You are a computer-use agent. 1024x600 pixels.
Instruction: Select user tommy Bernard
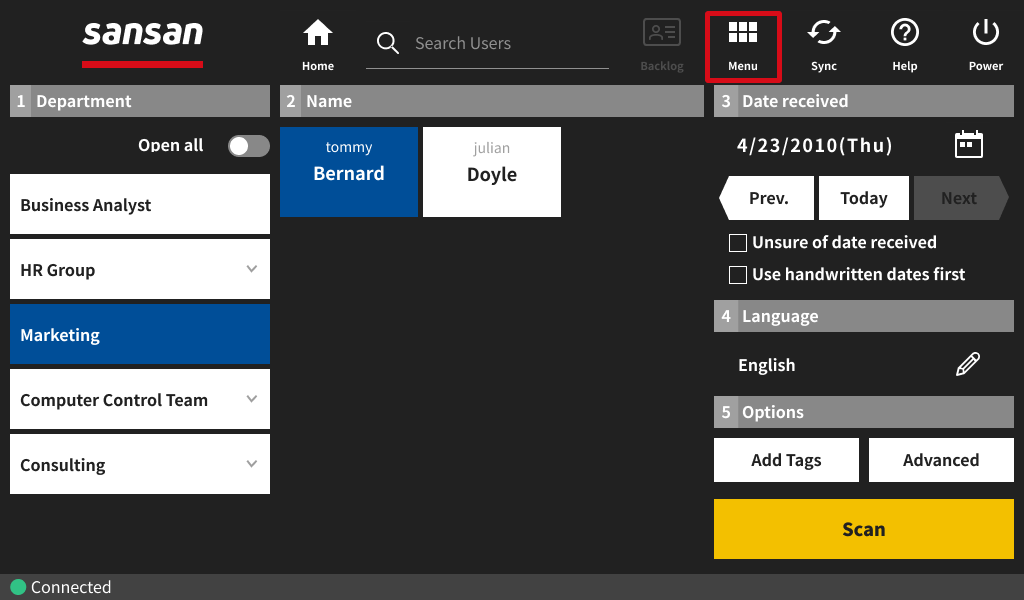click(x=349, y=172)
